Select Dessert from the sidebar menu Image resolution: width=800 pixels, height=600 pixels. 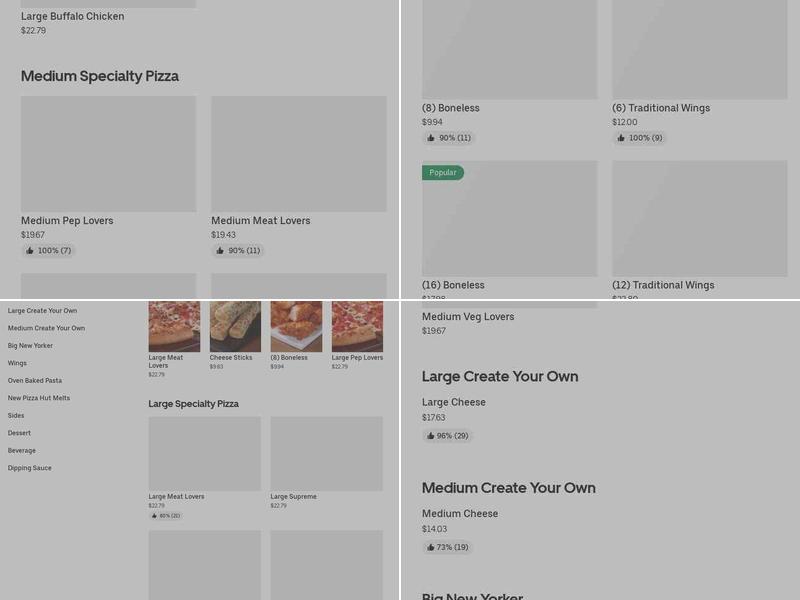click(x=18, y=432)
